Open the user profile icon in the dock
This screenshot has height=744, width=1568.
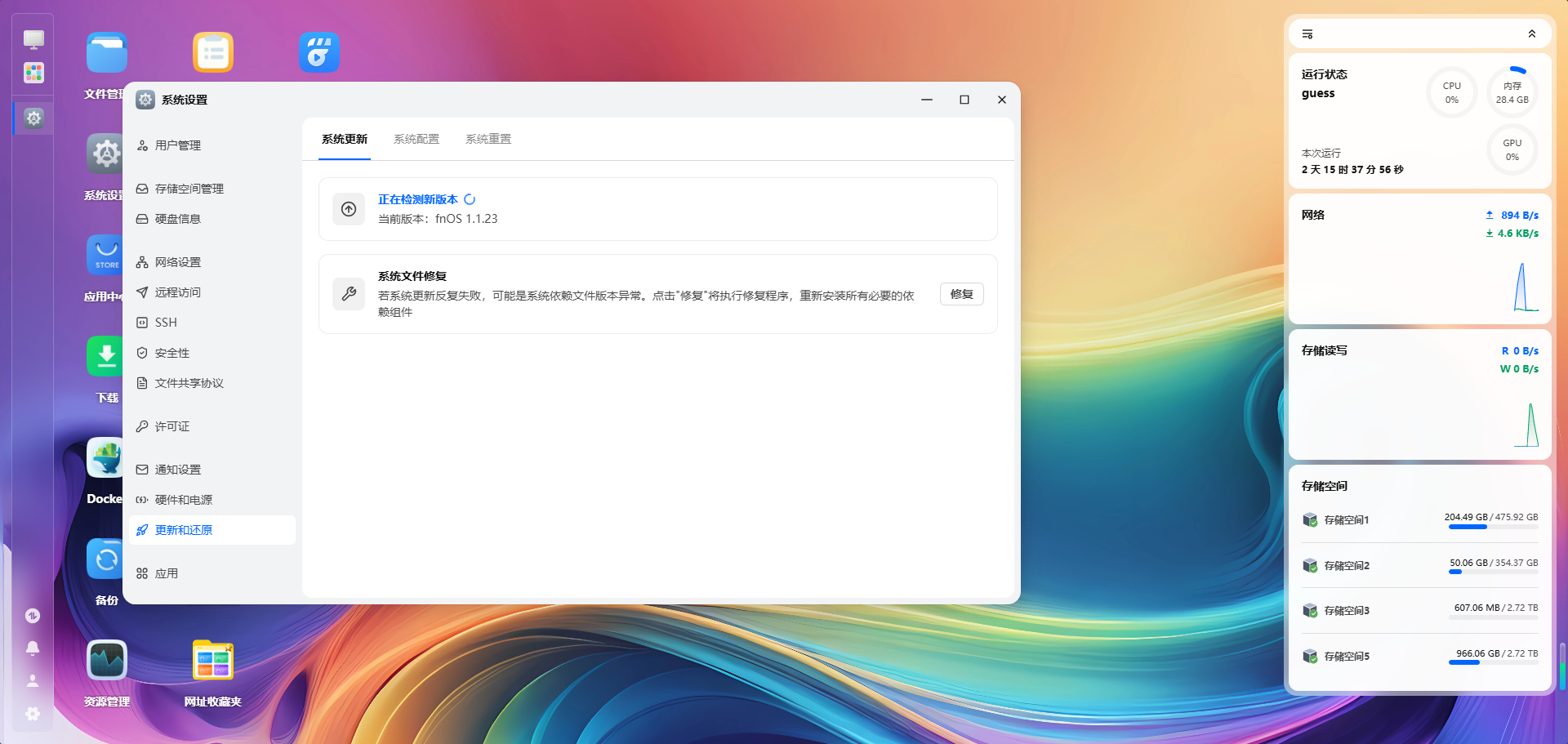[33, 680]
